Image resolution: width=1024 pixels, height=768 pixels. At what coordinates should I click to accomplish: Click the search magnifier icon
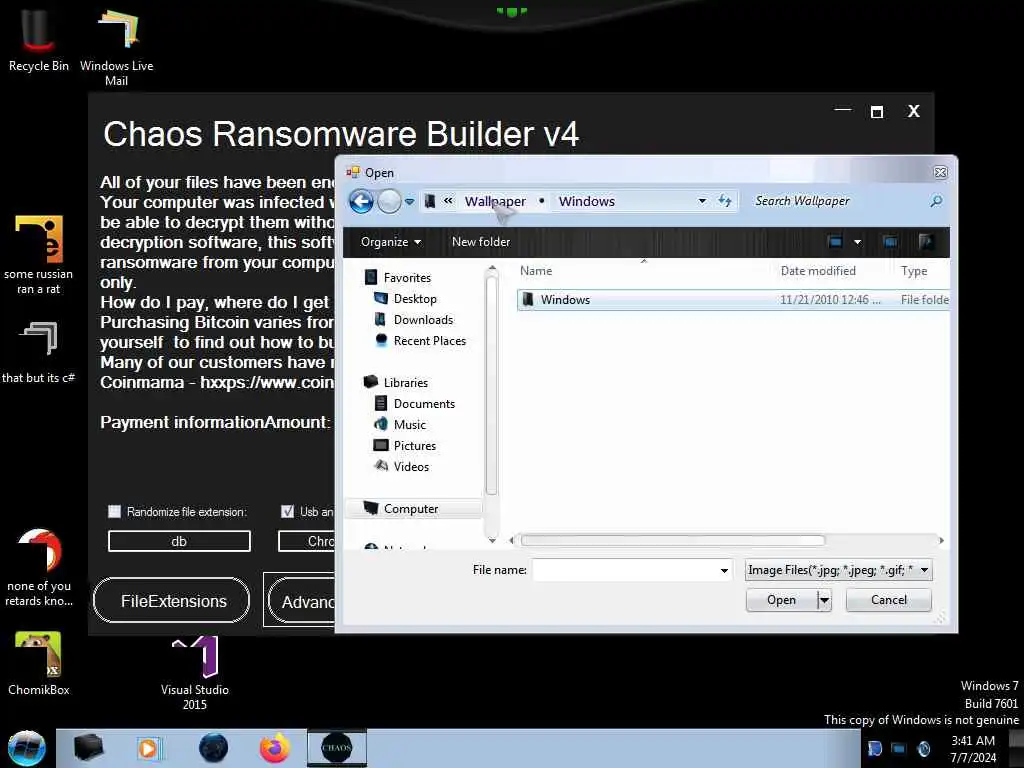[x=936, y=201]
